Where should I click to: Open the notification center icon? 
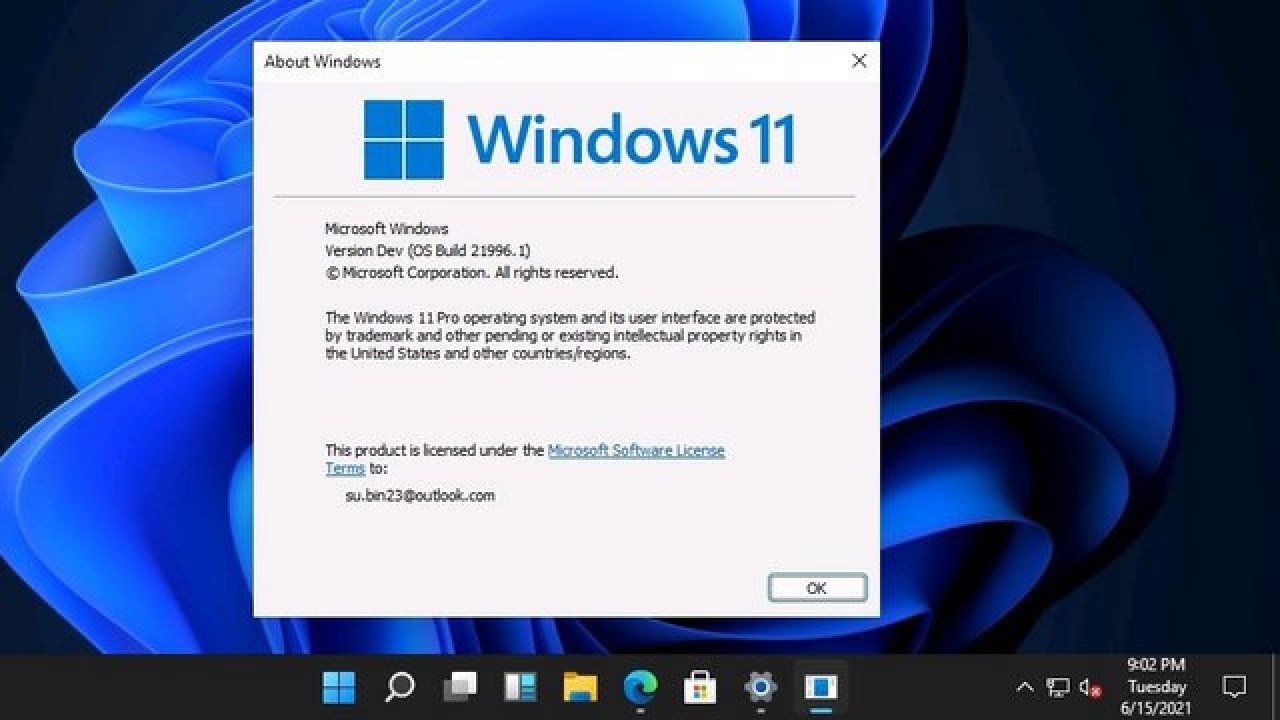click(1235, 687)
